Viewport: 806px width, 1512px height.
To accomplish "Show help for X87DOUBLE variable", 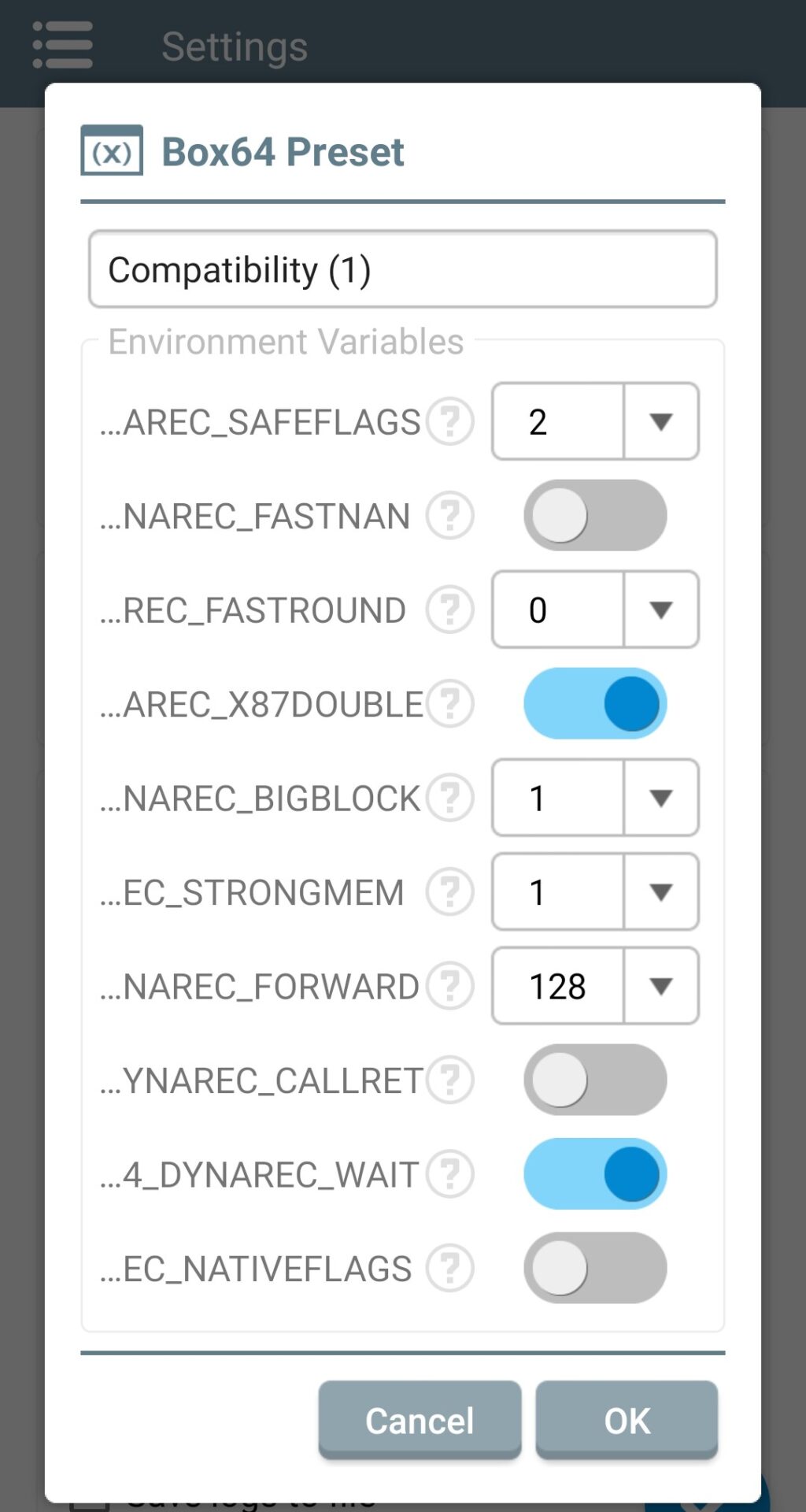I will coord(450,703).
